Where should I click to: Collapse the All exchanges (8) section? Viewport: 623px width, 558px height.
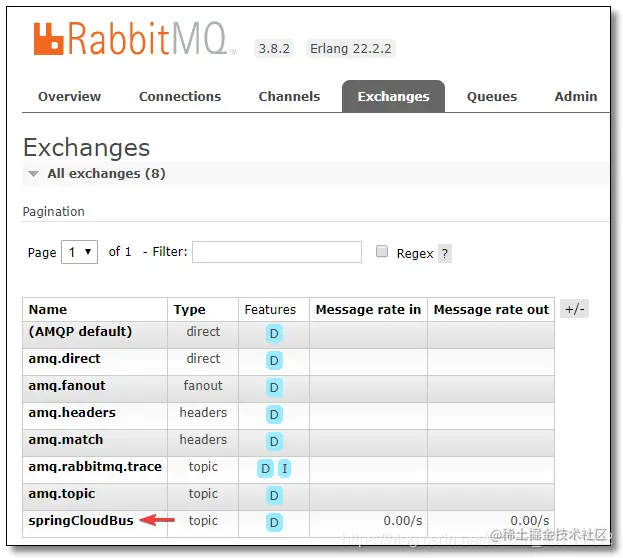click(x=106, y=174)
